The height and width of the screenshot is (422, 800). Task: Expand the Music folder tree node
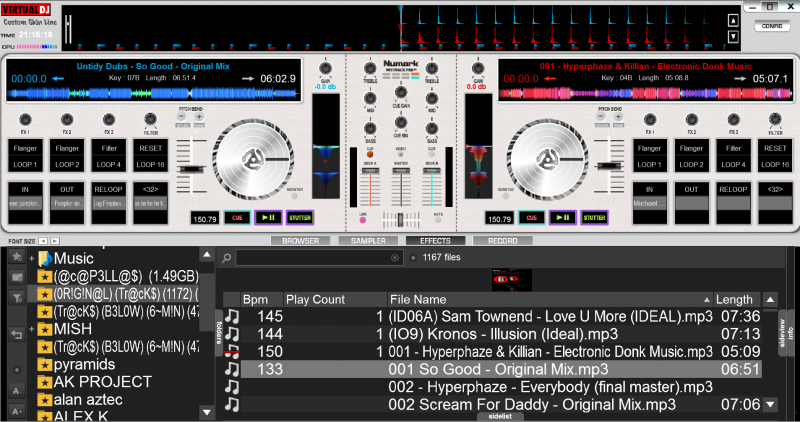[x=32, y=259]
